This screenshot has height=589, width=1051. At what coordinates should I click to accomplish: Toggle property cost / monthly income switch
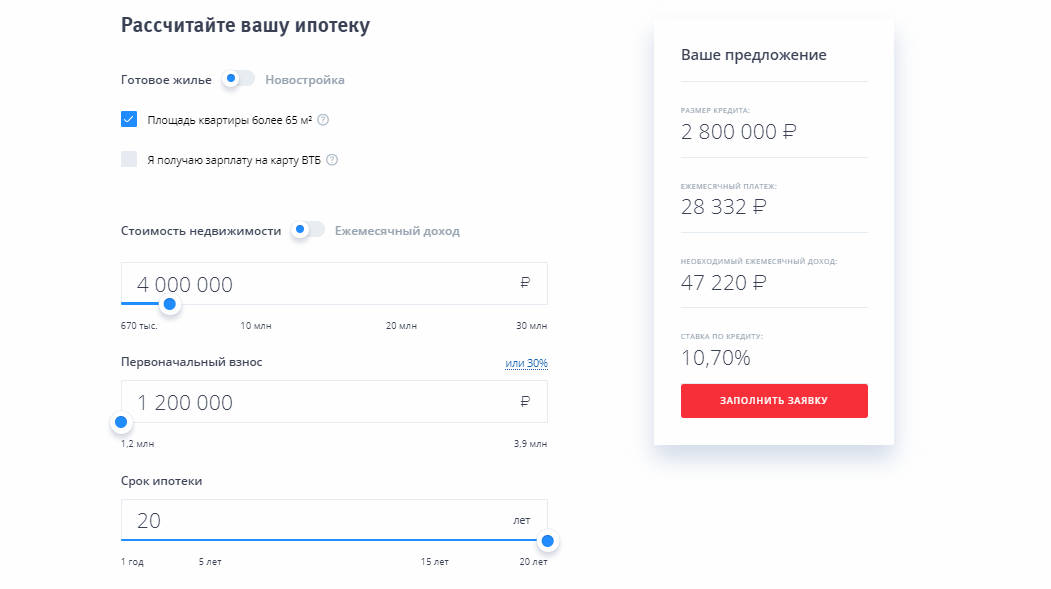point(308,230)
